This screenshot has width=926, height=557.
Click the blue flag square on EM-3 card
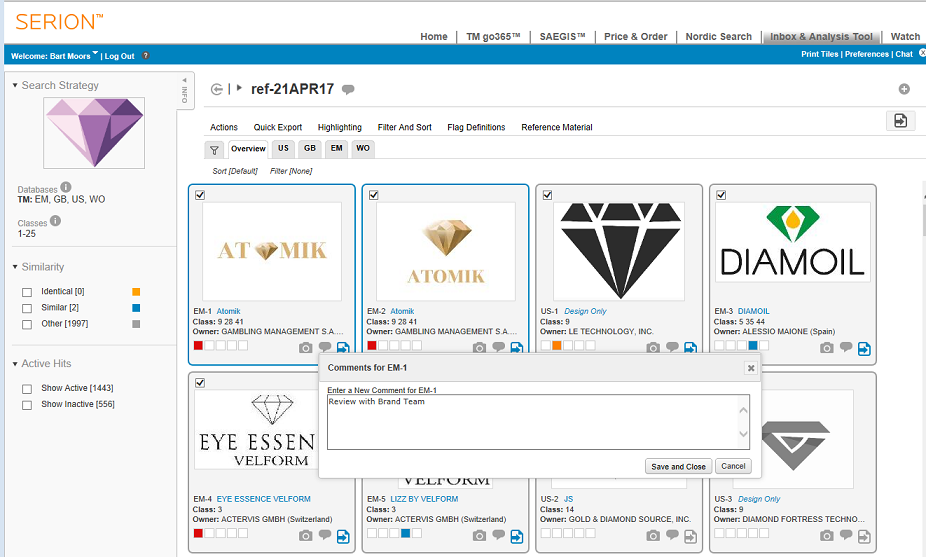coord(753,345)
